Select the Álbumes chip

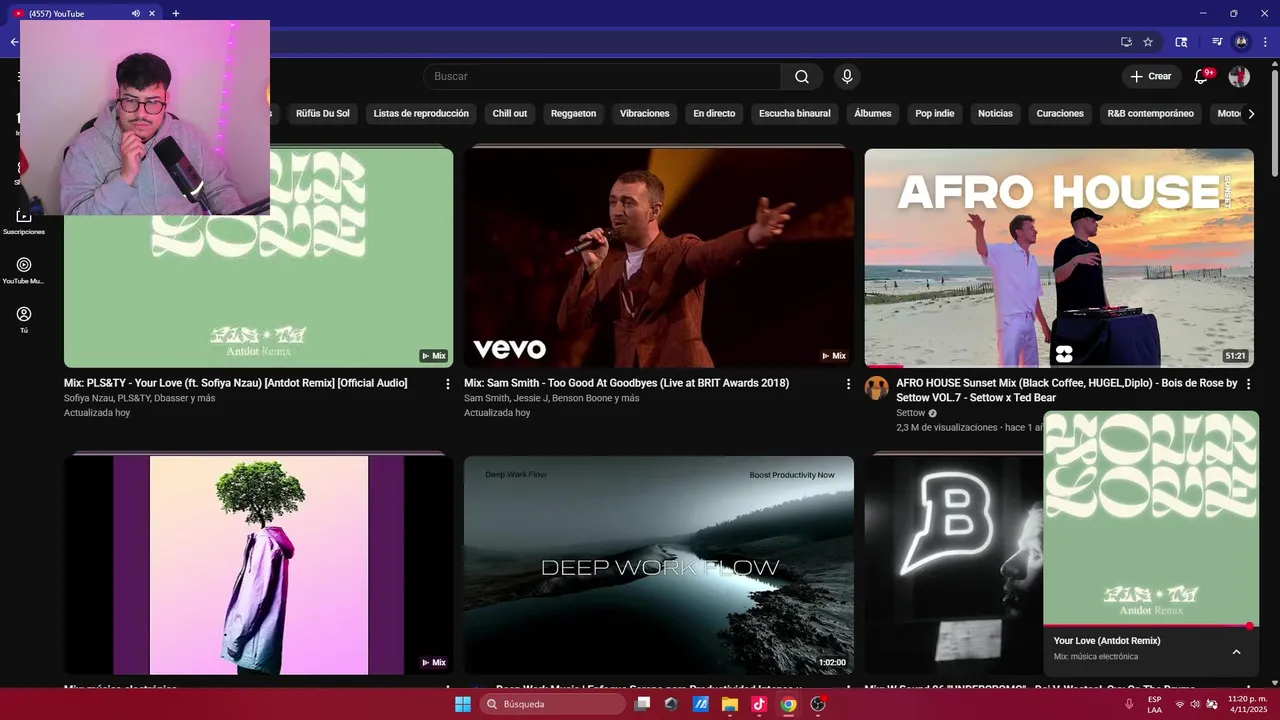pos(873,114)
